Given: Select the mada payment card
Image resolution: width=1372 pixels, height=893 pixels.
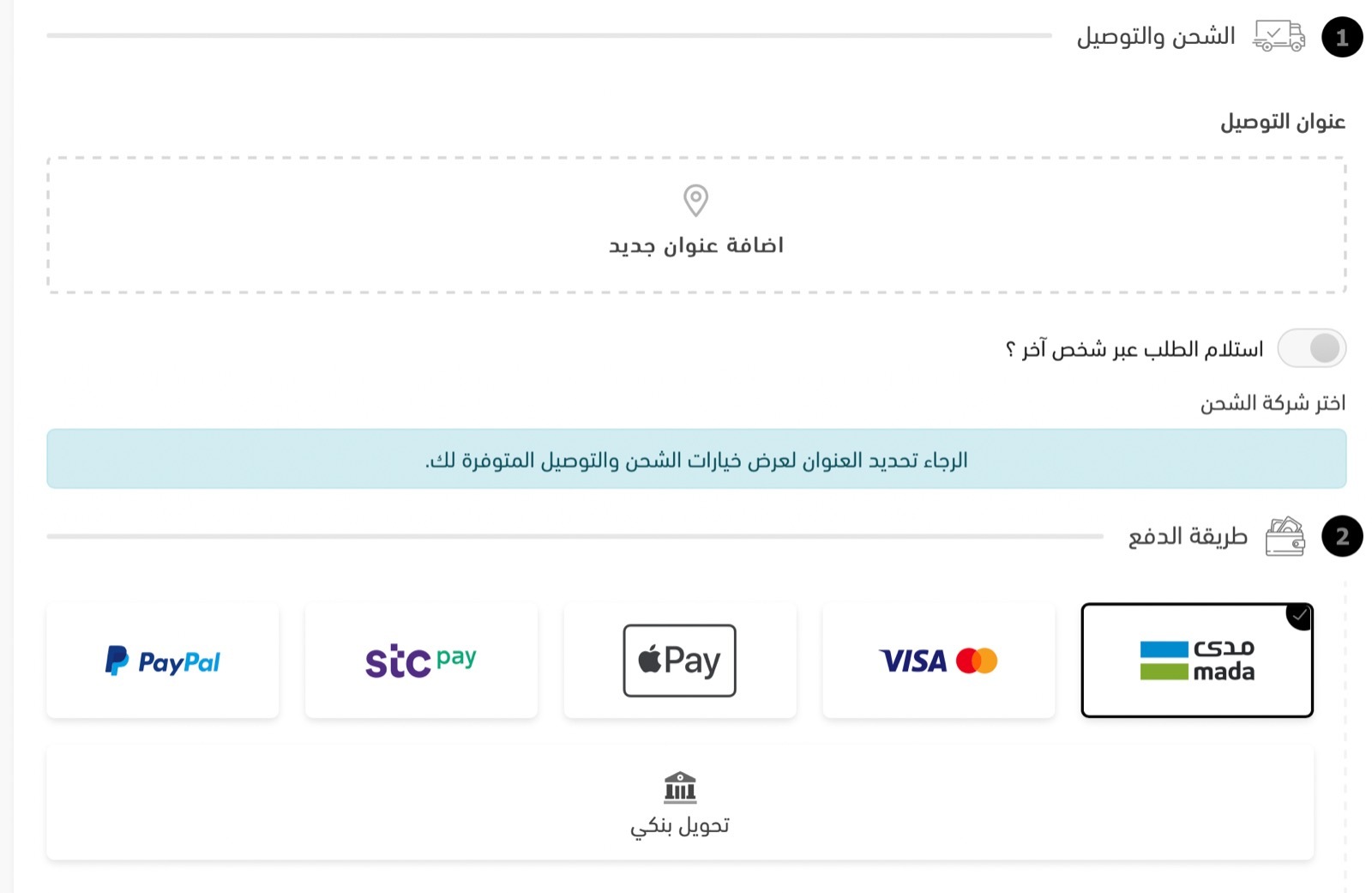Looking at the screenshot, I should (1197, 661).
